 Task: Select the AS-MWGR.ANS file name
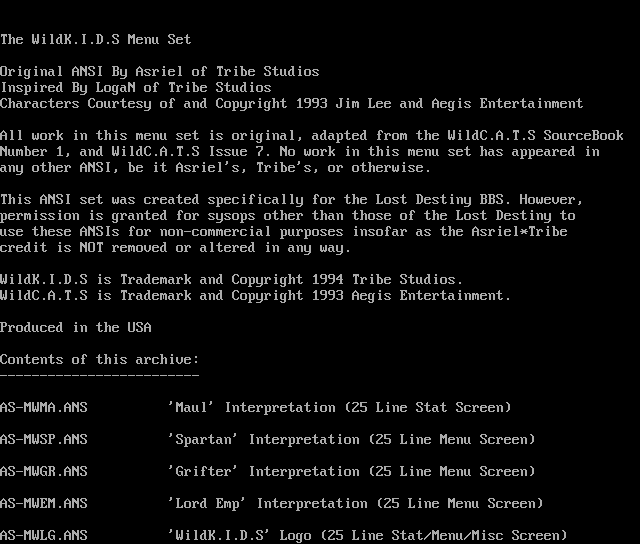pyautogui.click(x=44, y=472)
